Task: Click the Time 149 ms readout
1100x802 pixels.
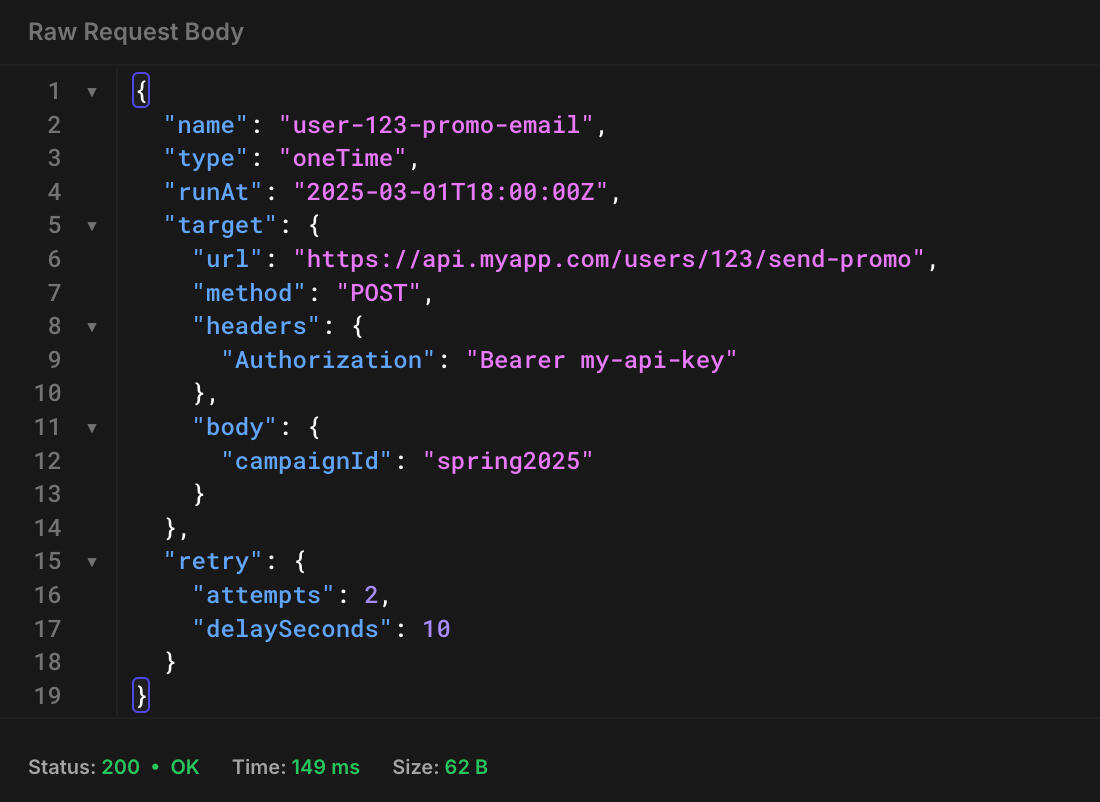Action: tap(296, 767)
